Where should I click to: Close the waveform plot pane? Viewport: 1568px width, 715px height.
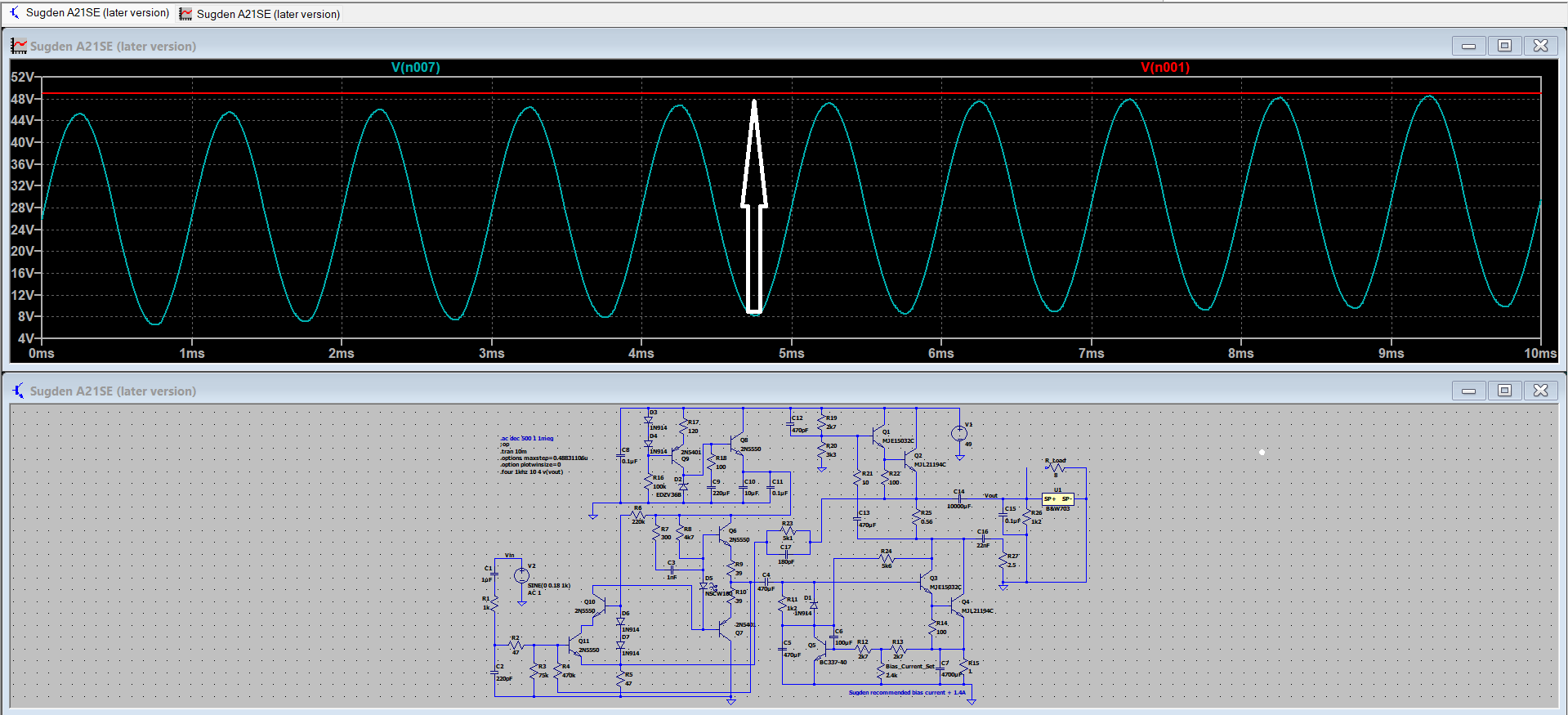pos(1540,46)
